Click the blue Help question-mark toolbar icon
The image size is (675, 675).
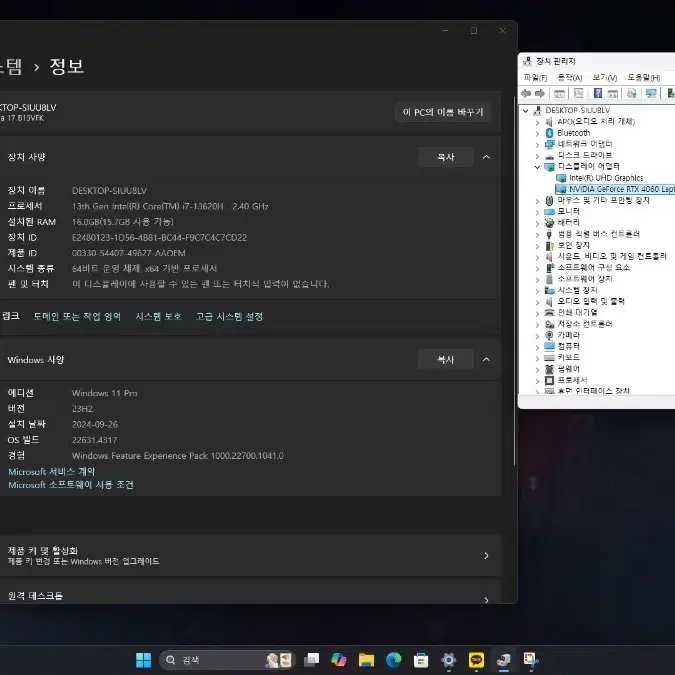click(598, 93)
